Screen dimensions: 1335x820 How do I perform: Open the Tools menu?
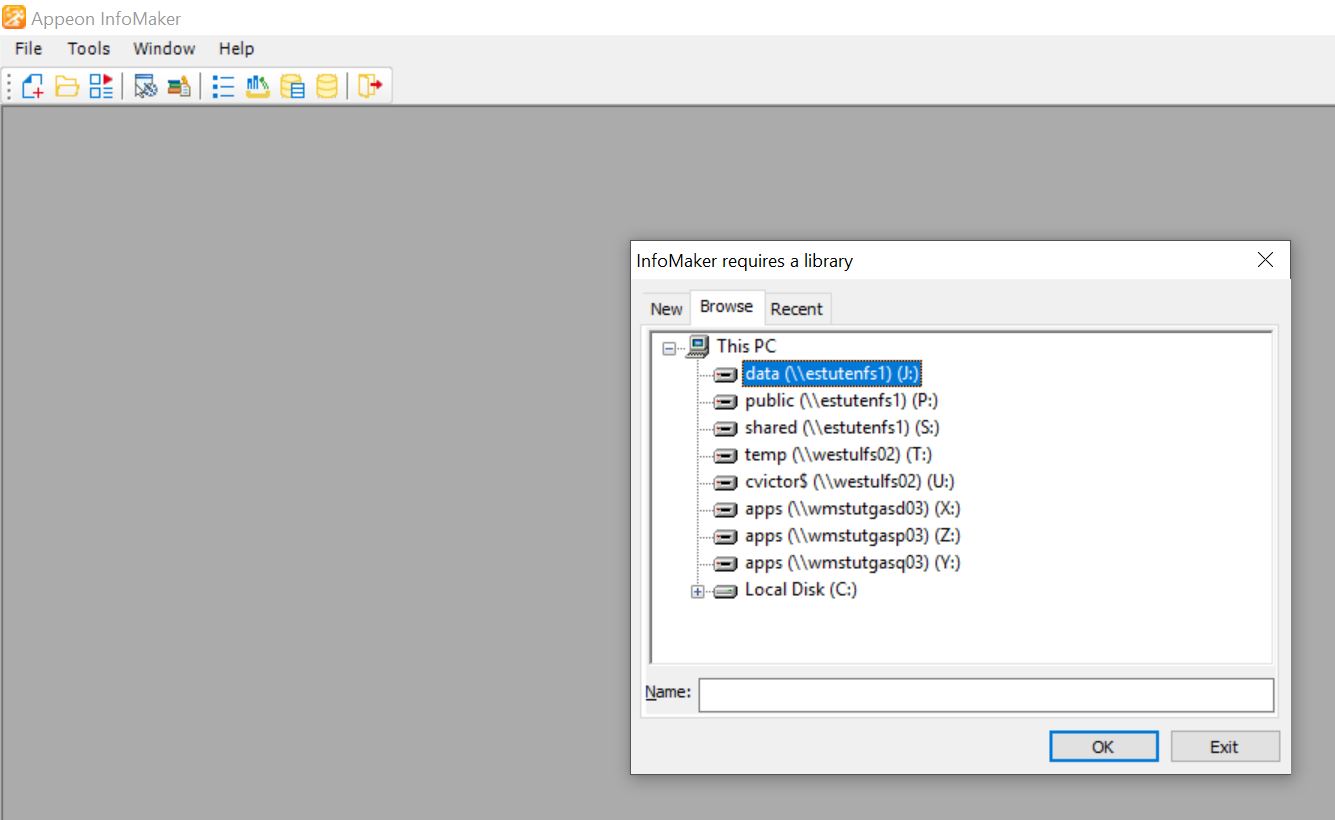(88, 48)
